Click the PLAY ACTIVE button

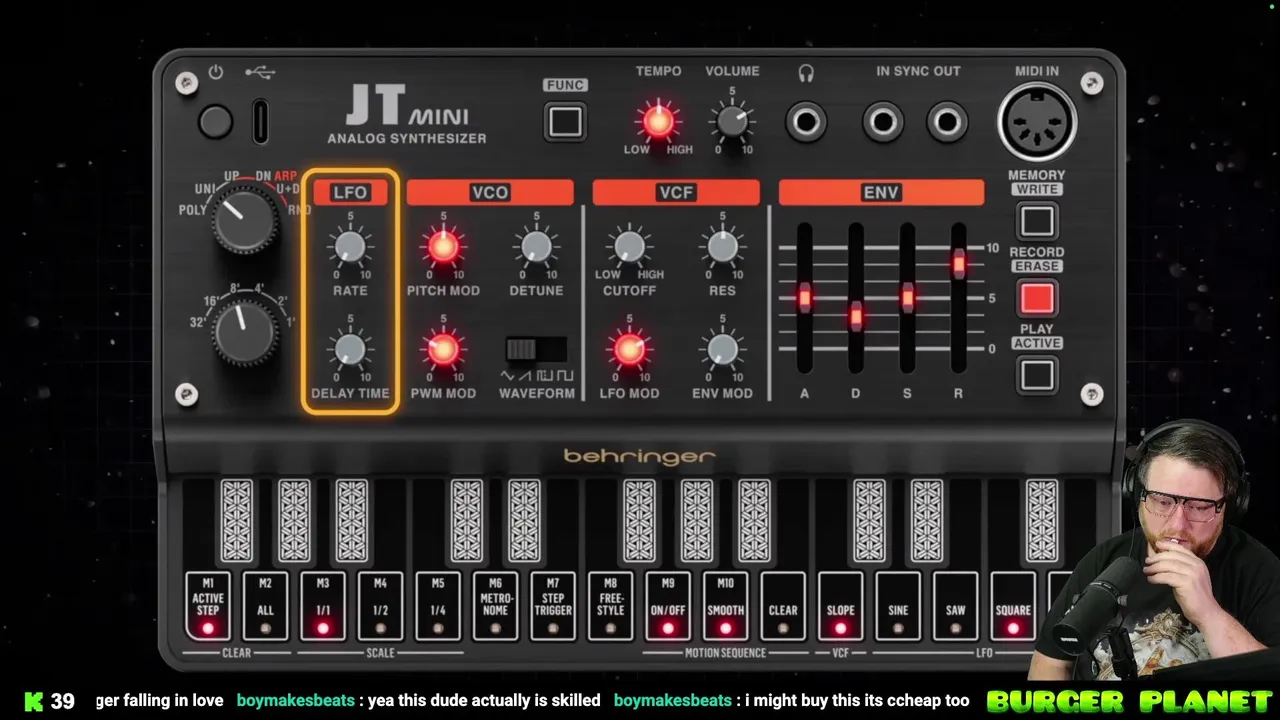(1037, 375)
